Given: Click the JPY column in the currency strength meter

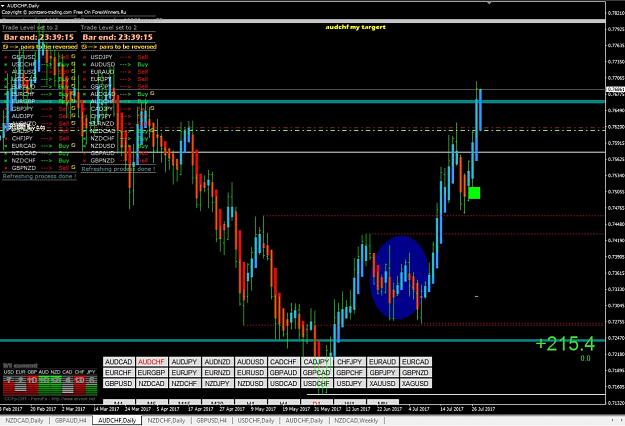Looking at the screenshot, I should [91, 381].
